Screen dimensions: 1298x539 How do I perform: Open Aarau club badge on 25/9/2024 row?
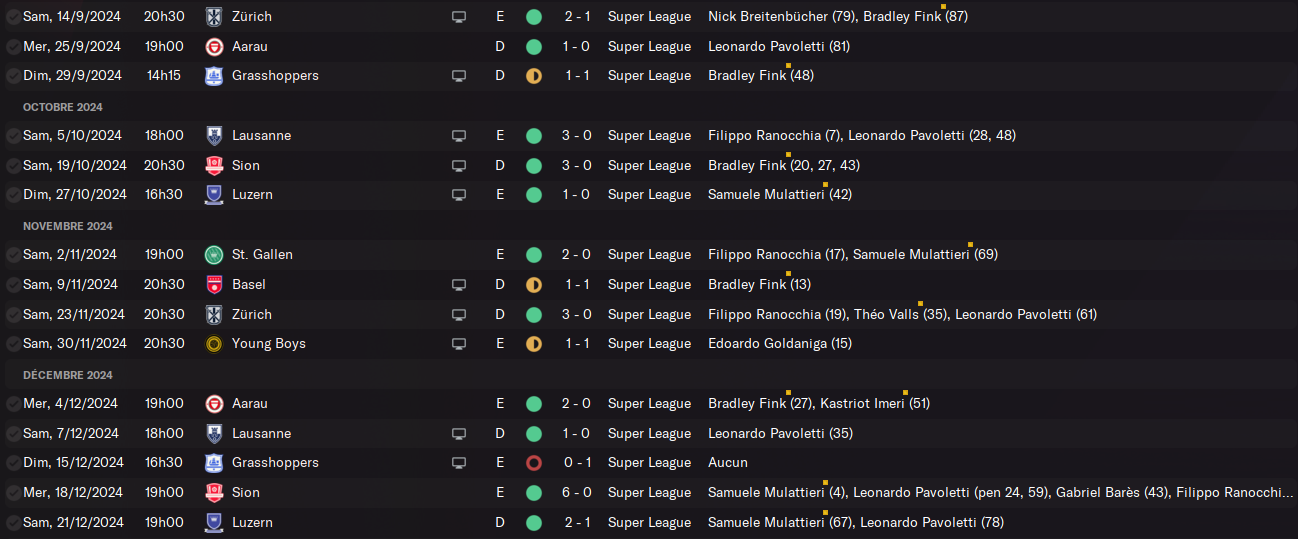[x=214, y=47]
